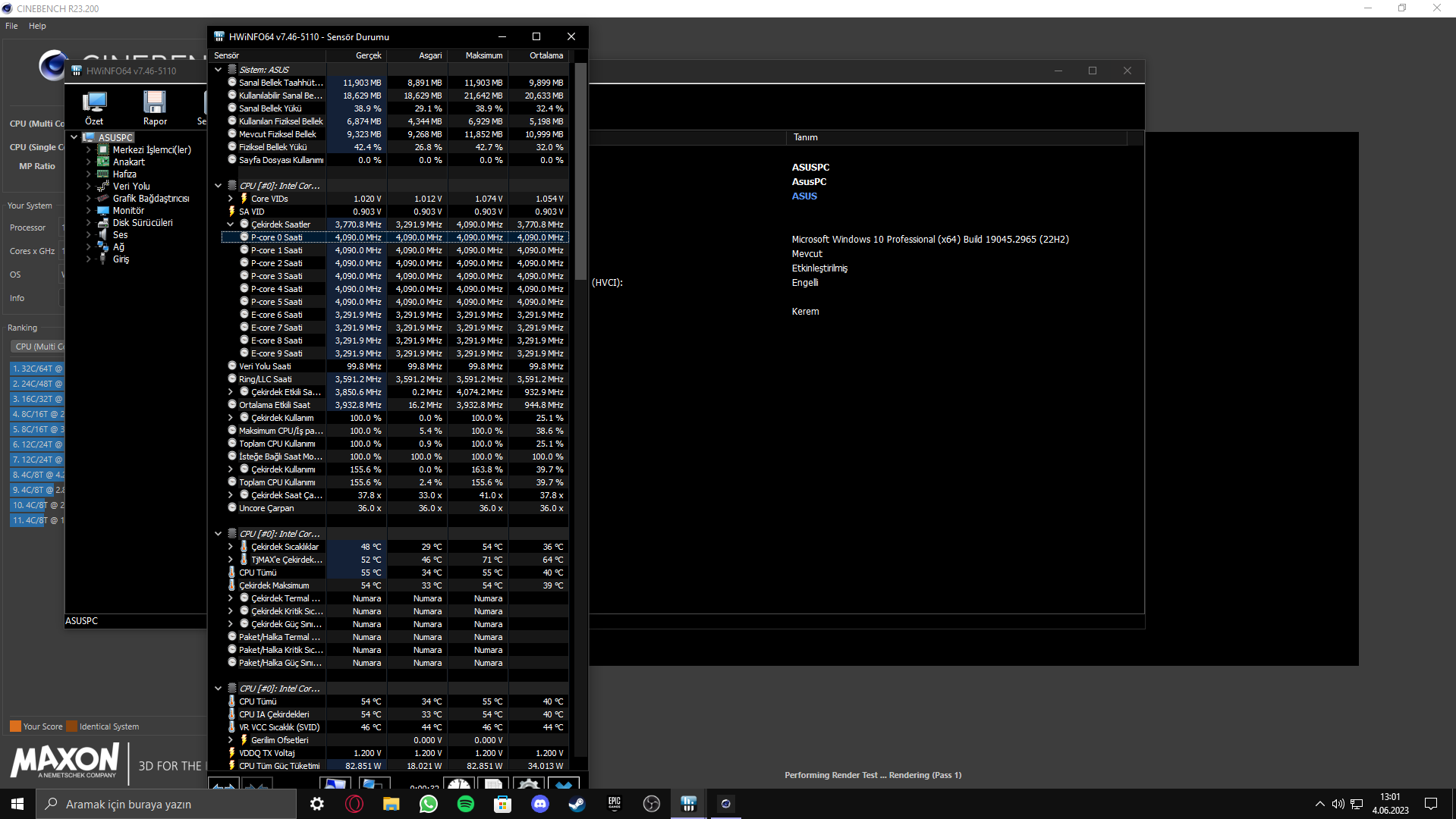Expand the Çekirdek Sıcaklıklar temperatures row
This screenshot has height=819, width=1456.
(x=231, y=547)
